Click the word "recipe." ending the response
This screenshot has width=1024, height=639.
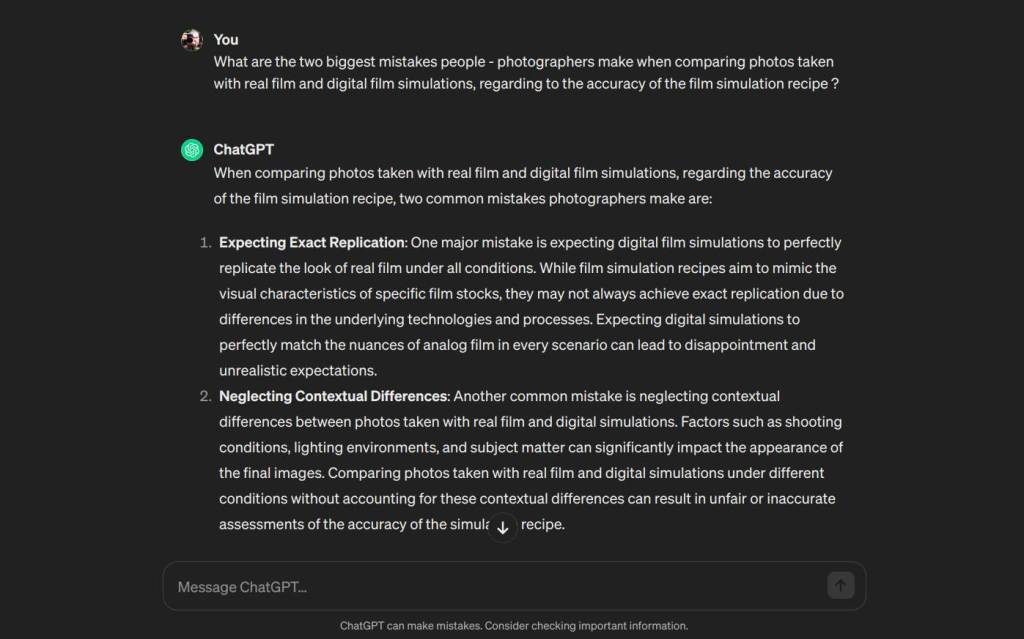coord(543,524)
